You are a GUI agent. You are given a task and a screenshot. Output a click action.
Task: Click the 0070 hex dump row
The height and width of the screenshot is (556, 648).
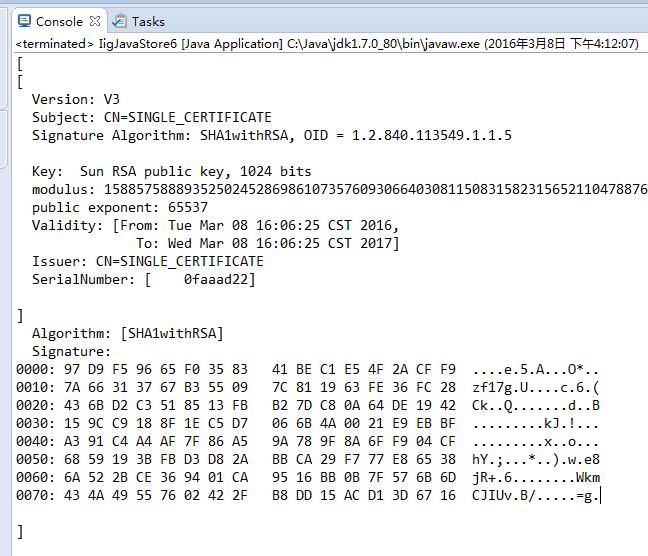click(307, 495)
